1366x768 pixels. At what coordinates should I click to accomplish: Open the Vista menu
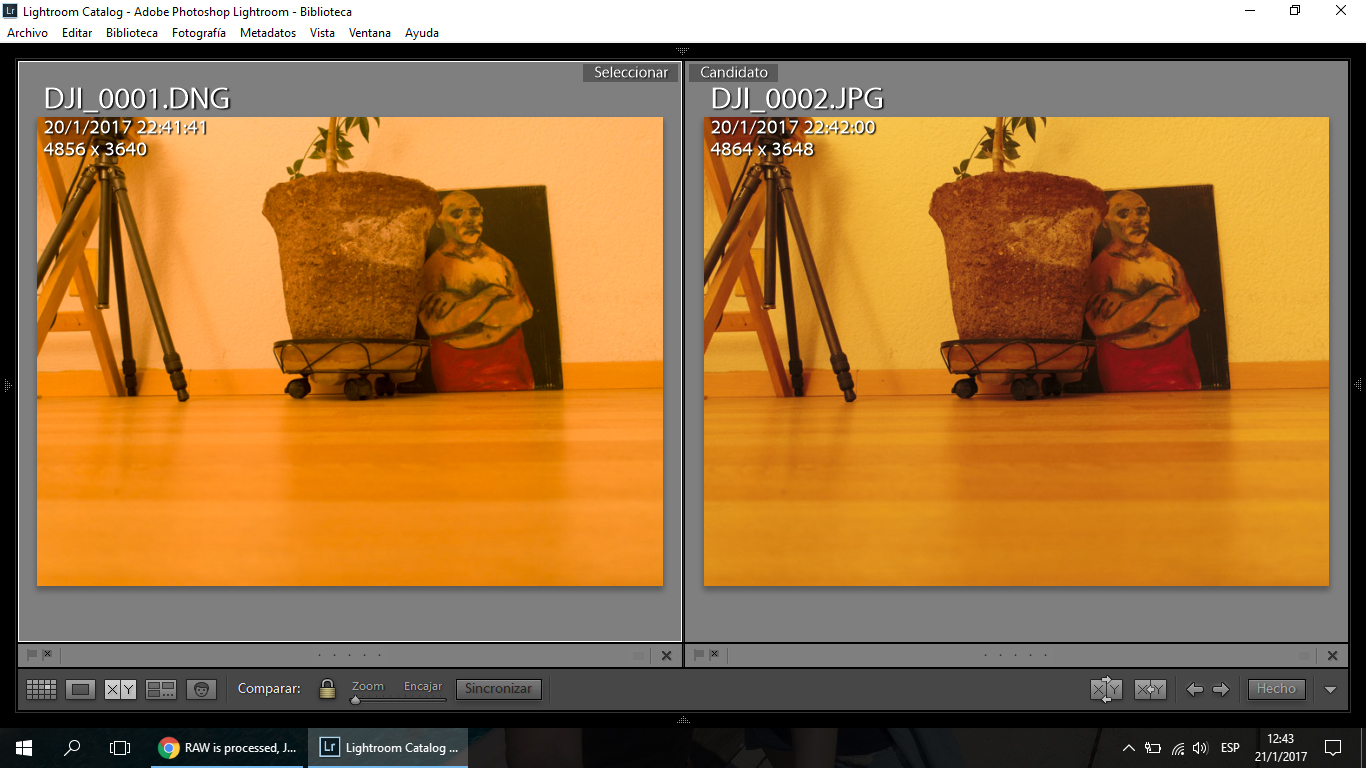(x=322, y=33)
